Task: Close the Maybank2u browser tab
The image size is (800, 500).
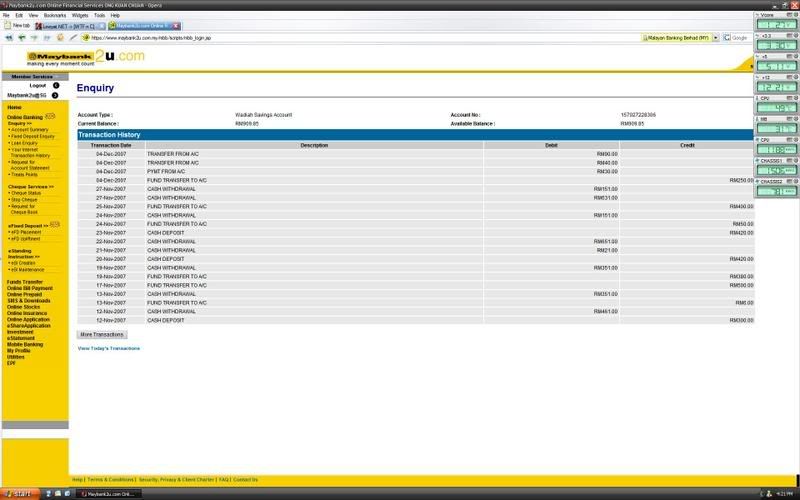Action: [x=177, y=25]
